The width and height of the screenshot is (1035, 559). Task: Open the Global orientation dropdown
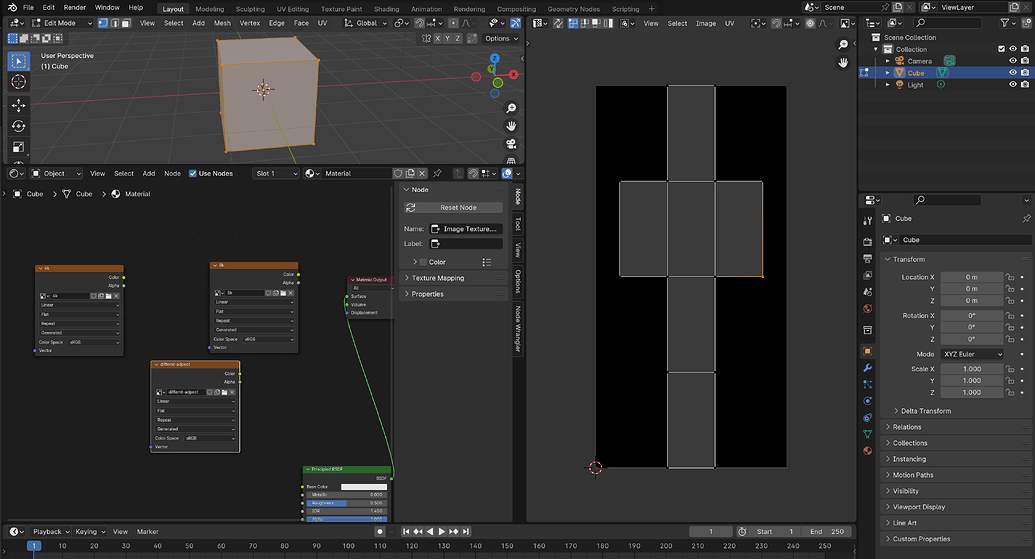pyautogui.click(x=366, y=23)
